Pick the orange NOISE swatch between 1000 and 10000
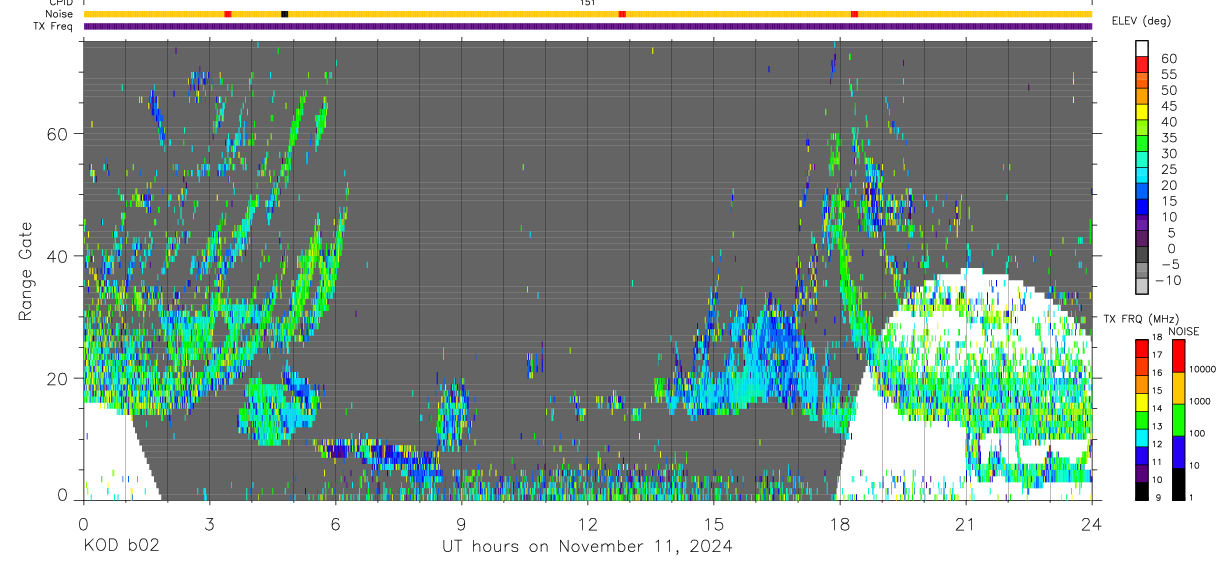The image size is (1228, 567). [x=1178, y=388]
